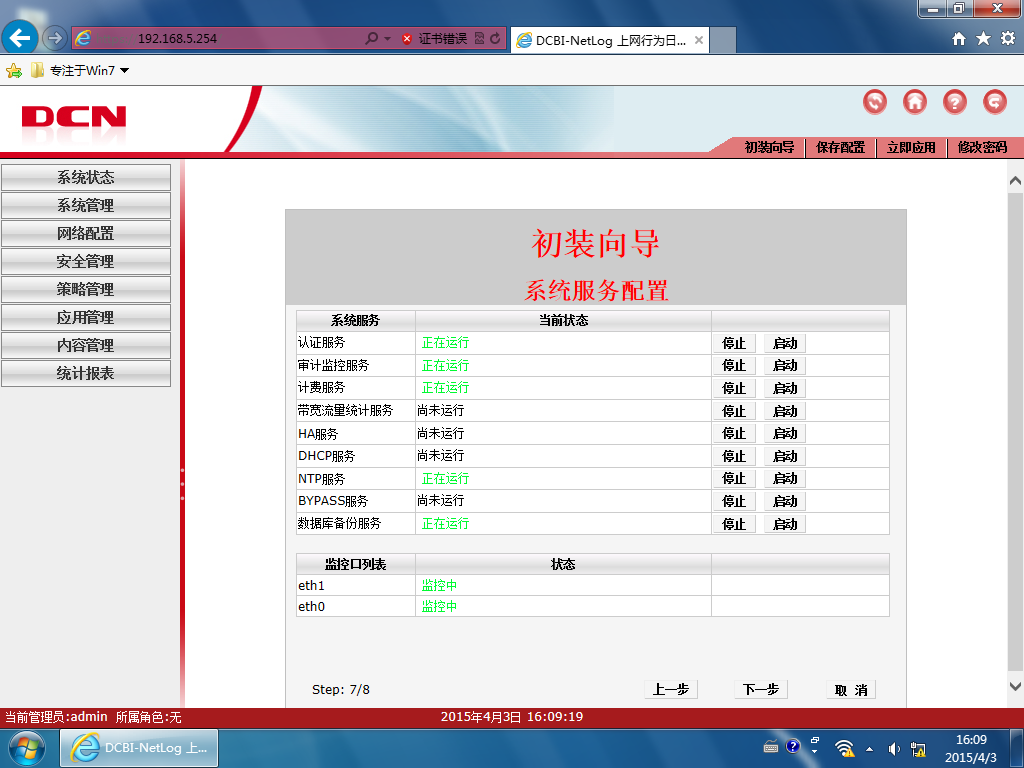1024x768 pixels.
Task: Click the 证书错误 certificate error indicator
Action: (x=434, y=39)
